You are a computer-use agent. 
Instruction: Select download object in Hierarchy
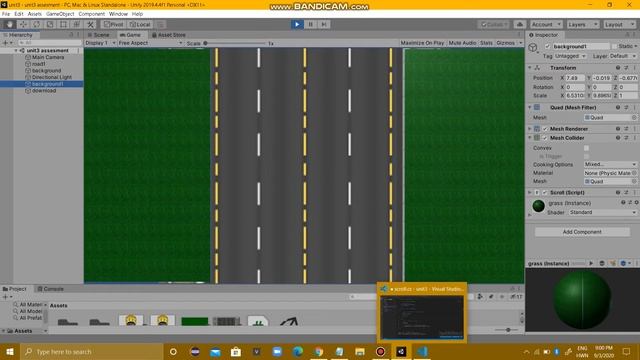pos(44,91)
